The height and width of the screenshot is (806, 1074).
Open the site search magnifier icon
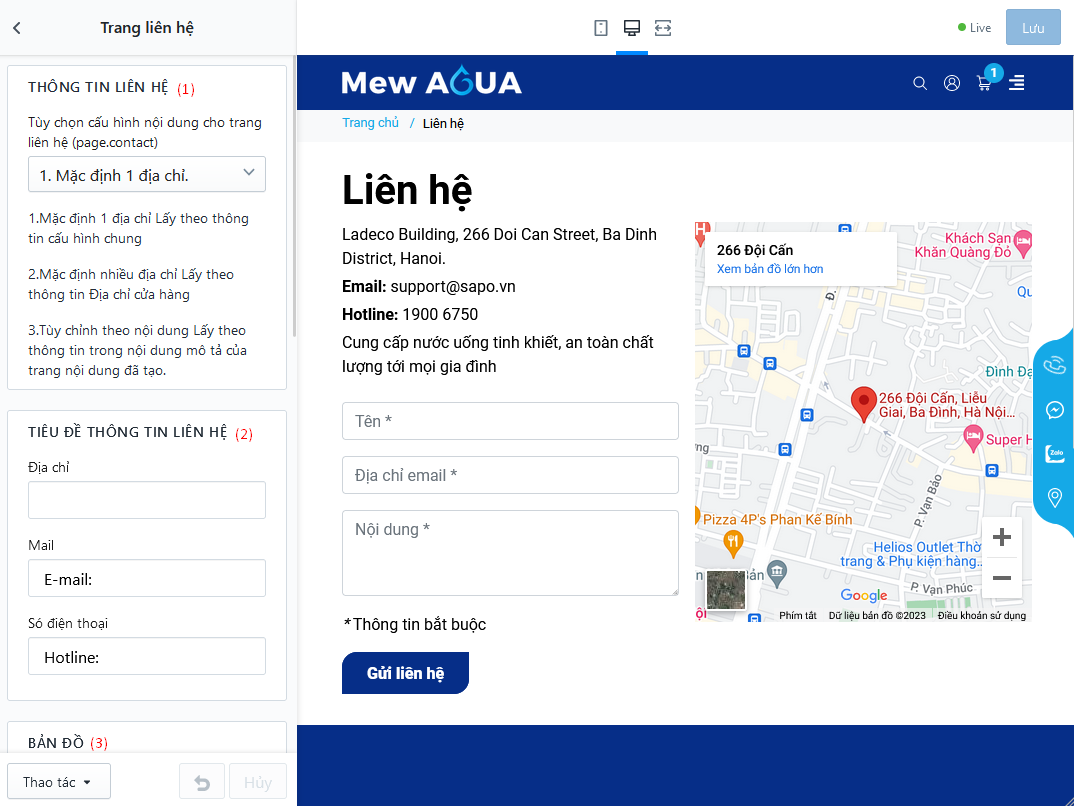[x=920, y=83]
